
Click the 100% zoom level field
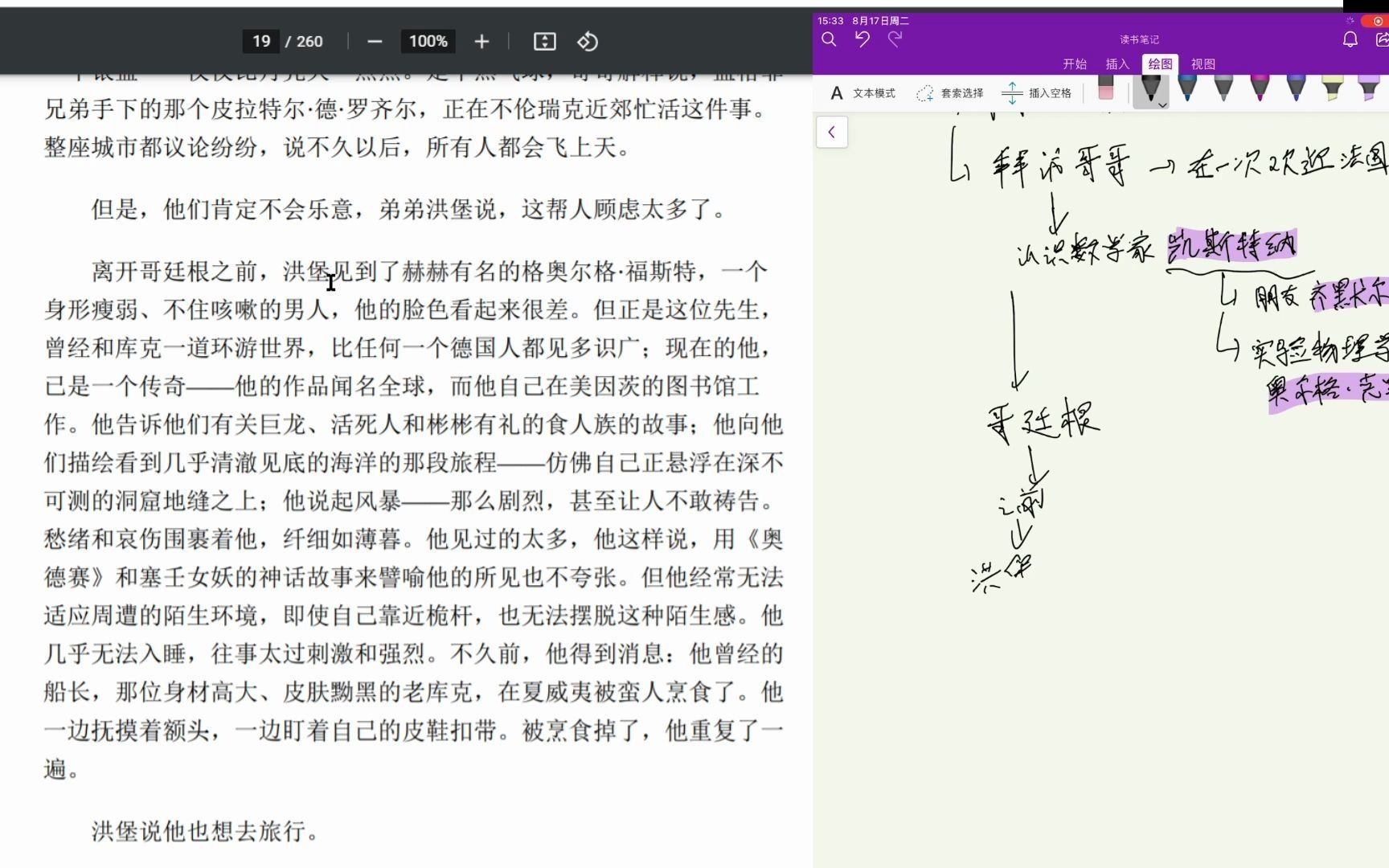click(428, 41)
